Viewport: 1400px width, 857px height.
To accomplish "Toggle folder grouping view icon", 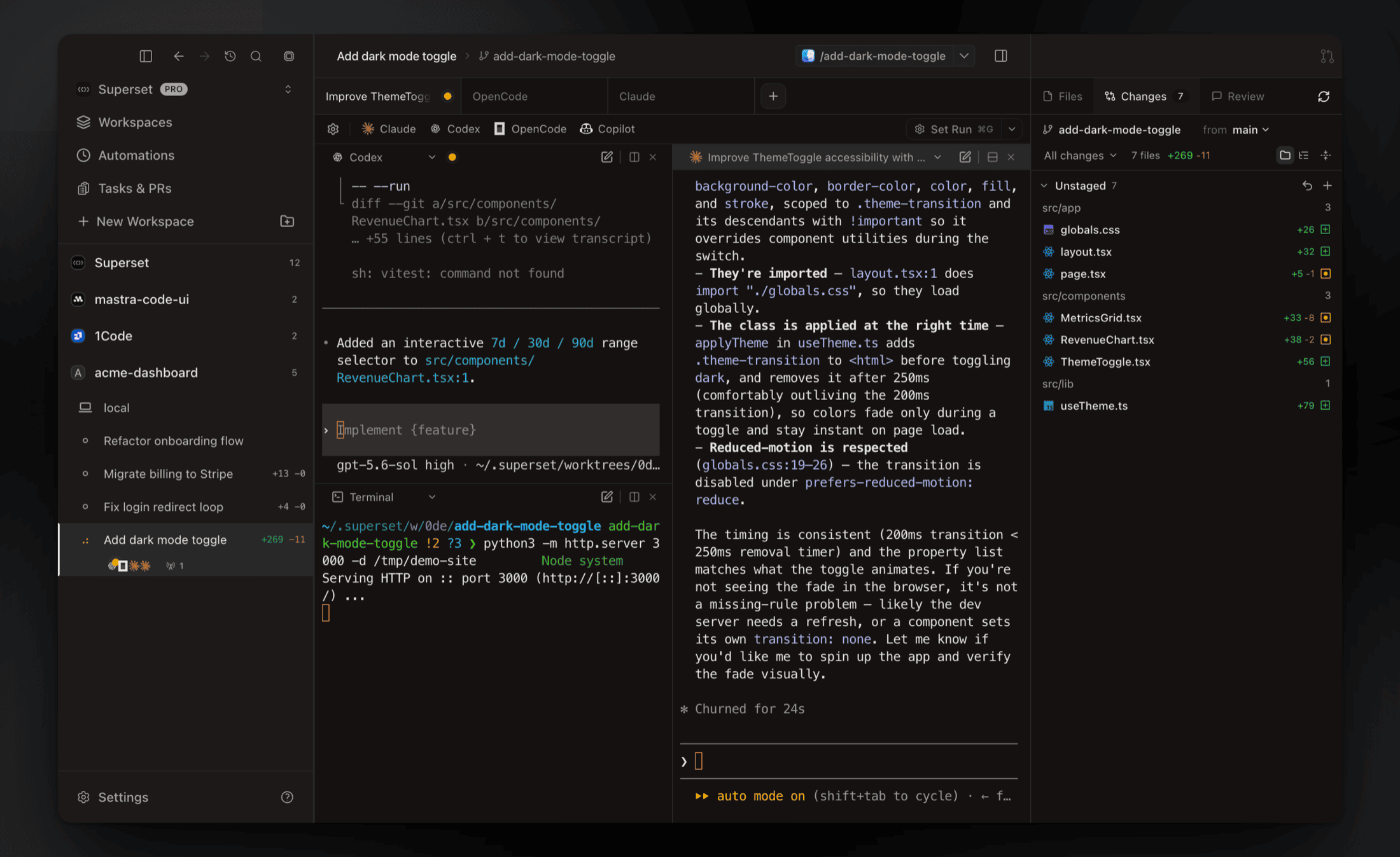I will [x=1285, y=155].
